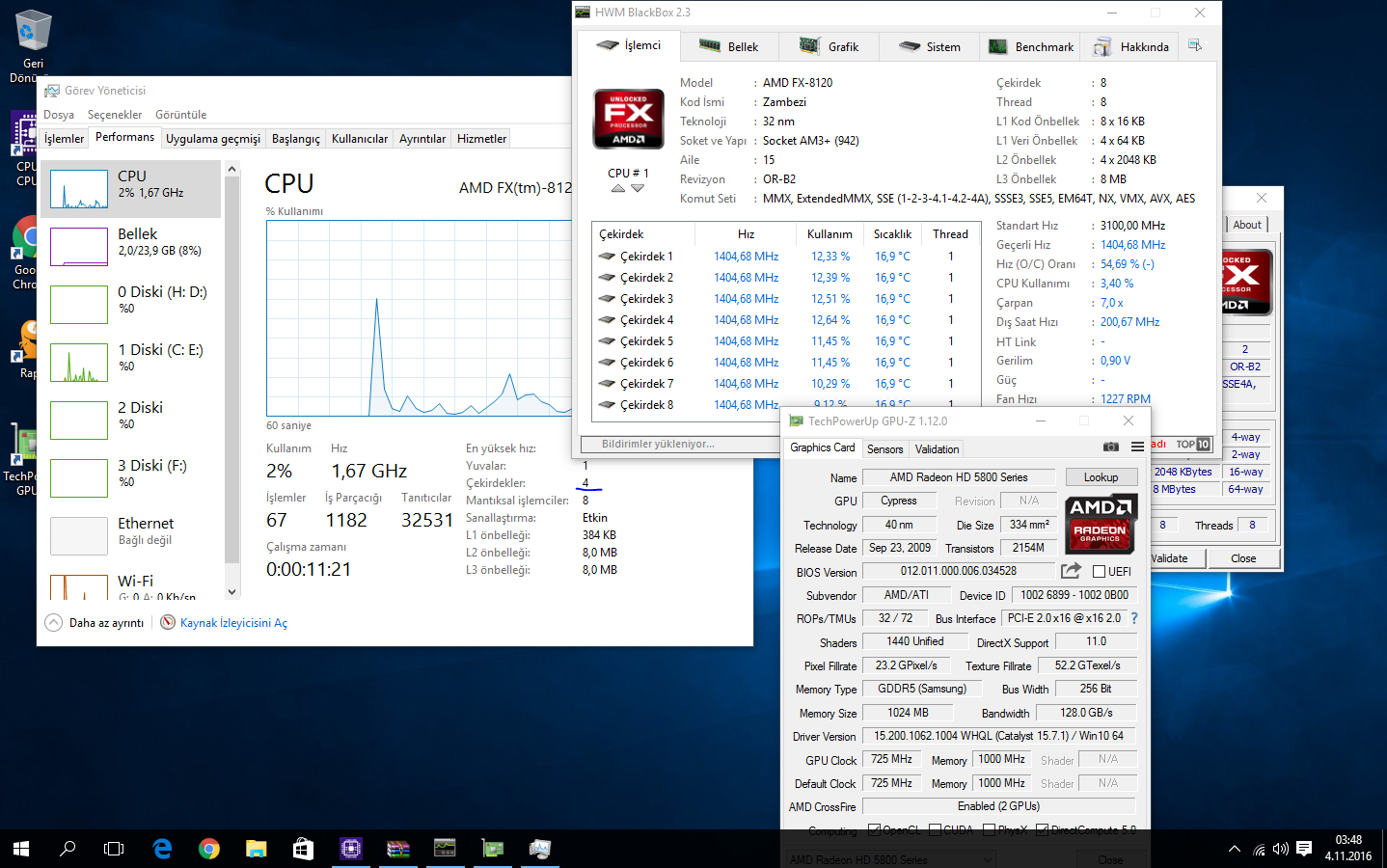
Task: Select 1 Diski (C: E:) in sidebar
Action: pos(130,362)
